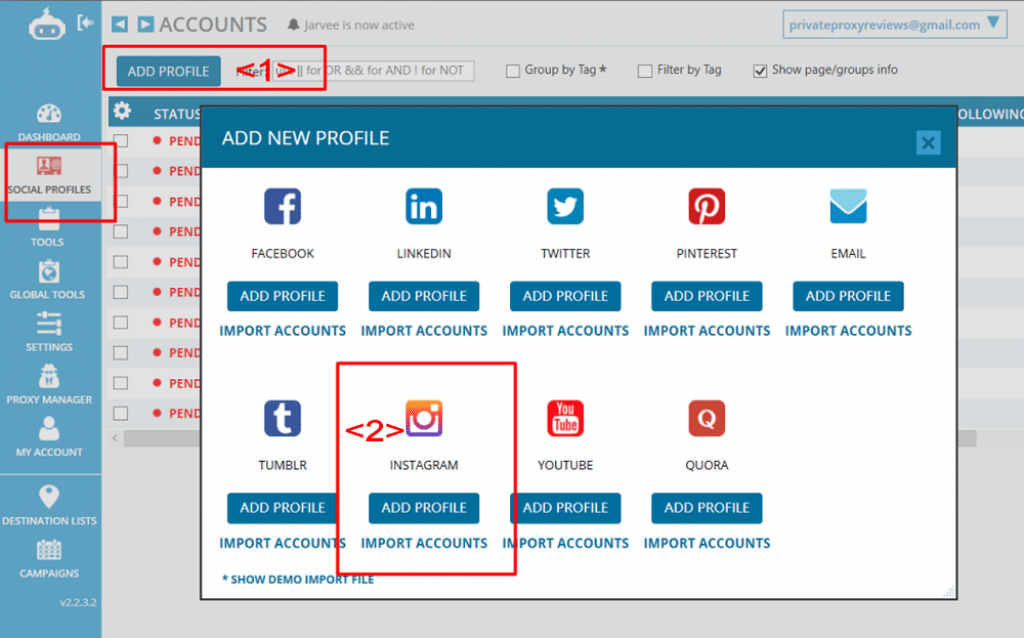Open the Show Demo Import File link
The image size is (1024, 638).
pos(298,579)
